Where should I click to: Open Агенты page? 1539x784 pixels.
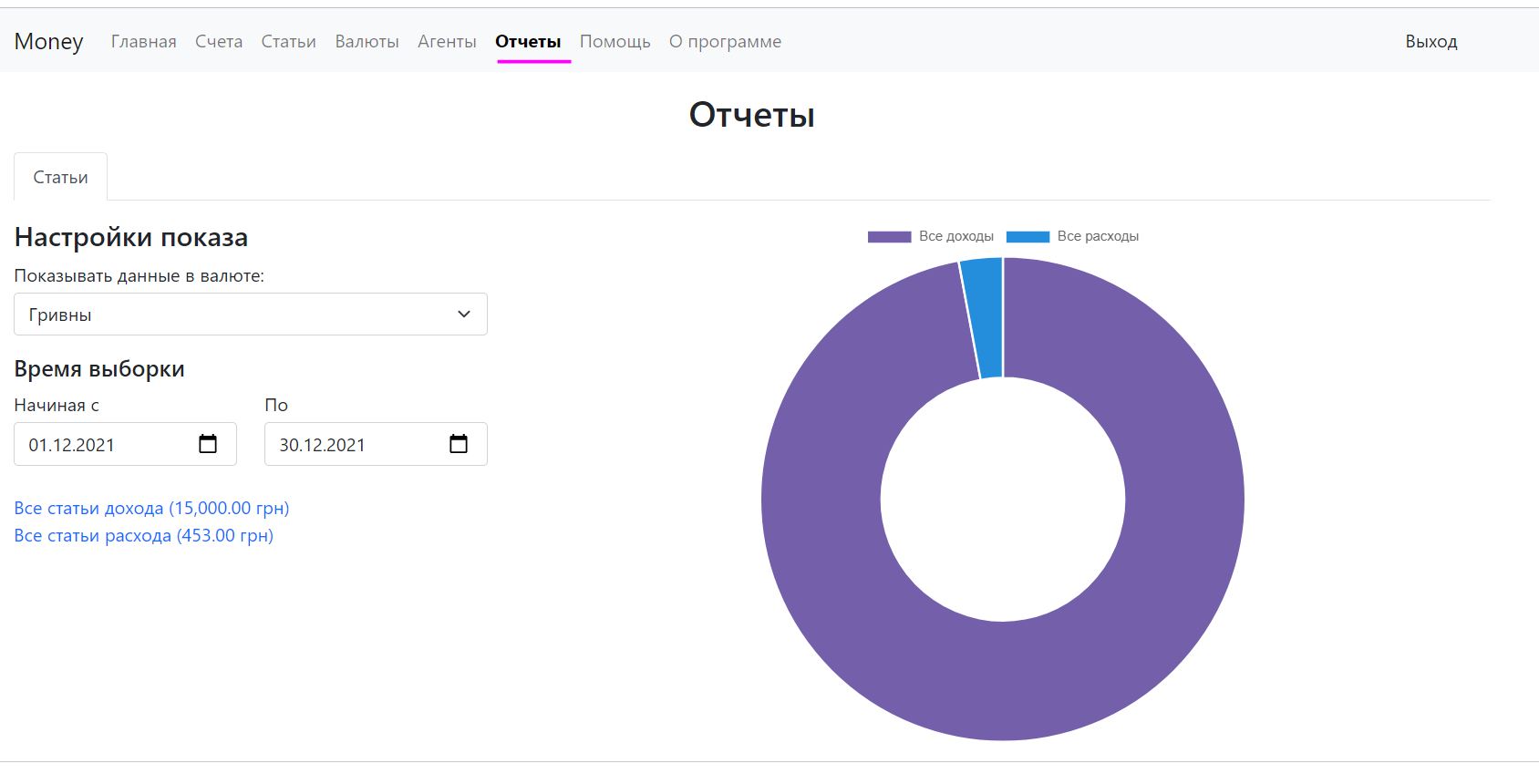(447, 42)
